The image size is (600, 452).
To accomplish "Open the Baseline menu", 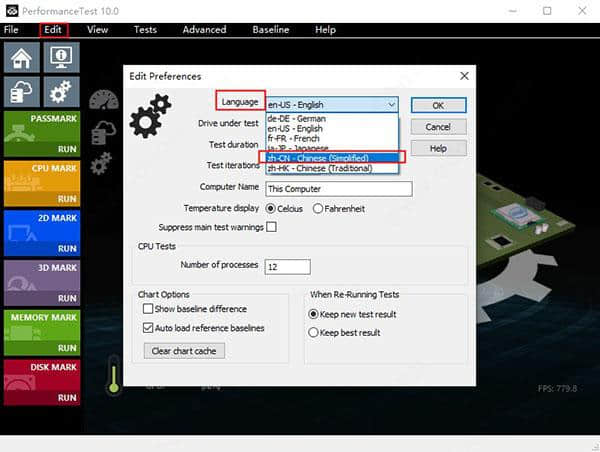I will [270, 30].
